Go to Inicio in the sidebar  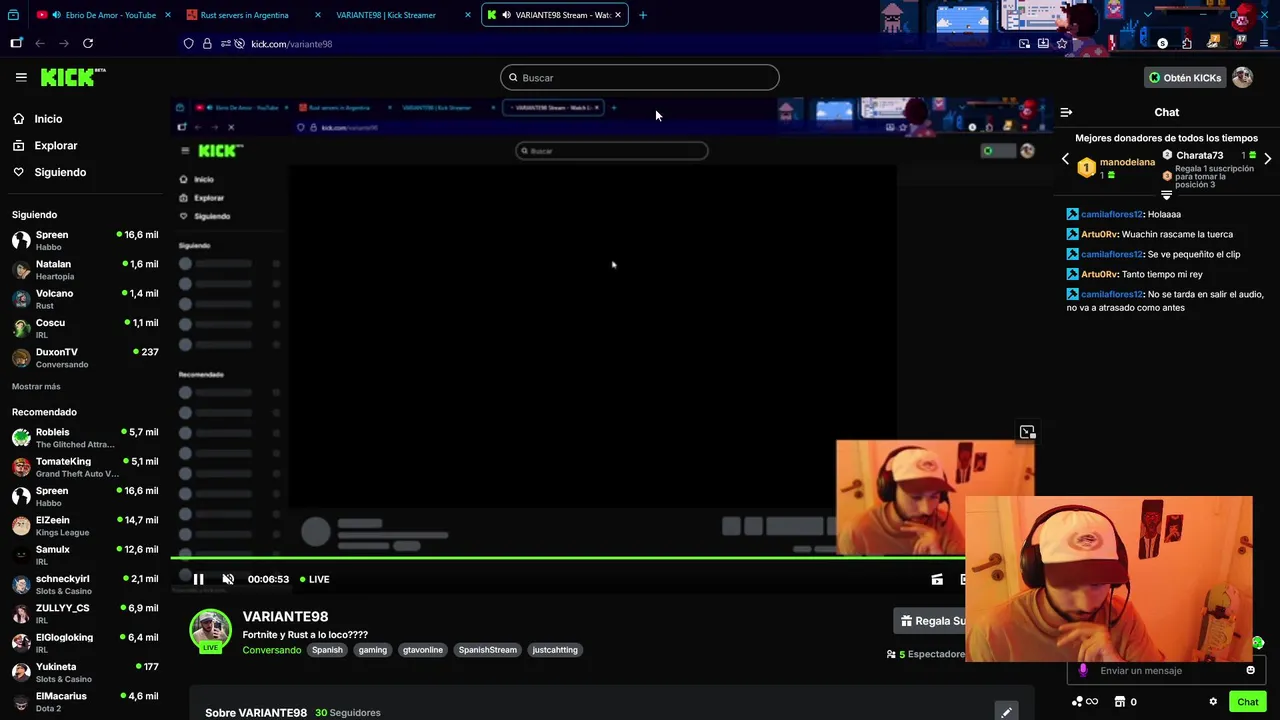(48, 119)
